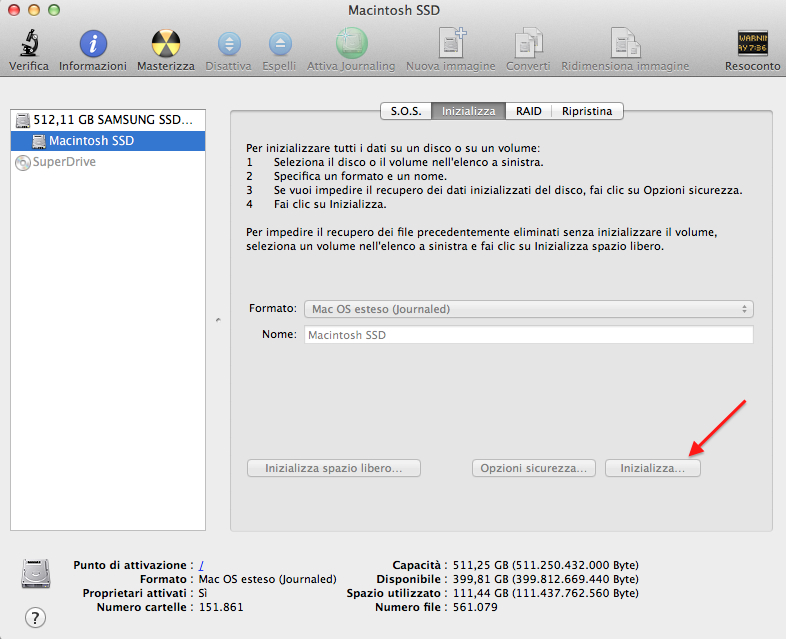The width and height of the screenshot is (786, 639).
Task: Click Spazio utilizzato value 111,44 GB
Action: (x=545, y=593)
